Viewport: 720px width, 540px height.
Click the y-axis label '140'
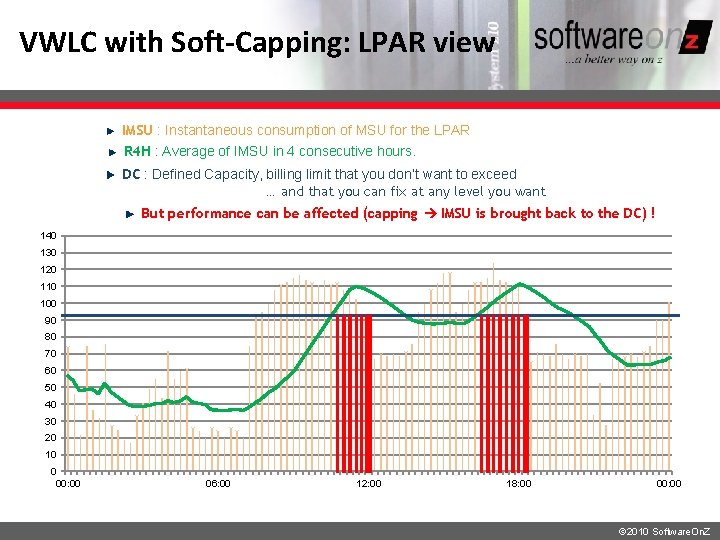tap(48, 236)
